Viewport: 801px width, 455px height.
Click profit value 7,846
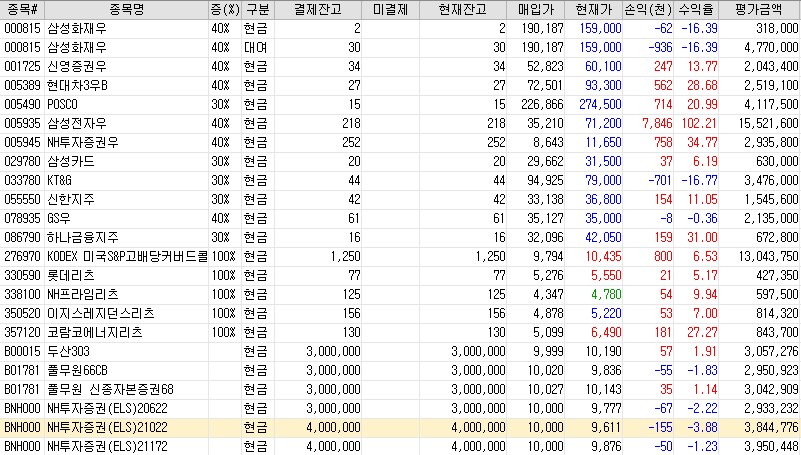click(657, 124)
